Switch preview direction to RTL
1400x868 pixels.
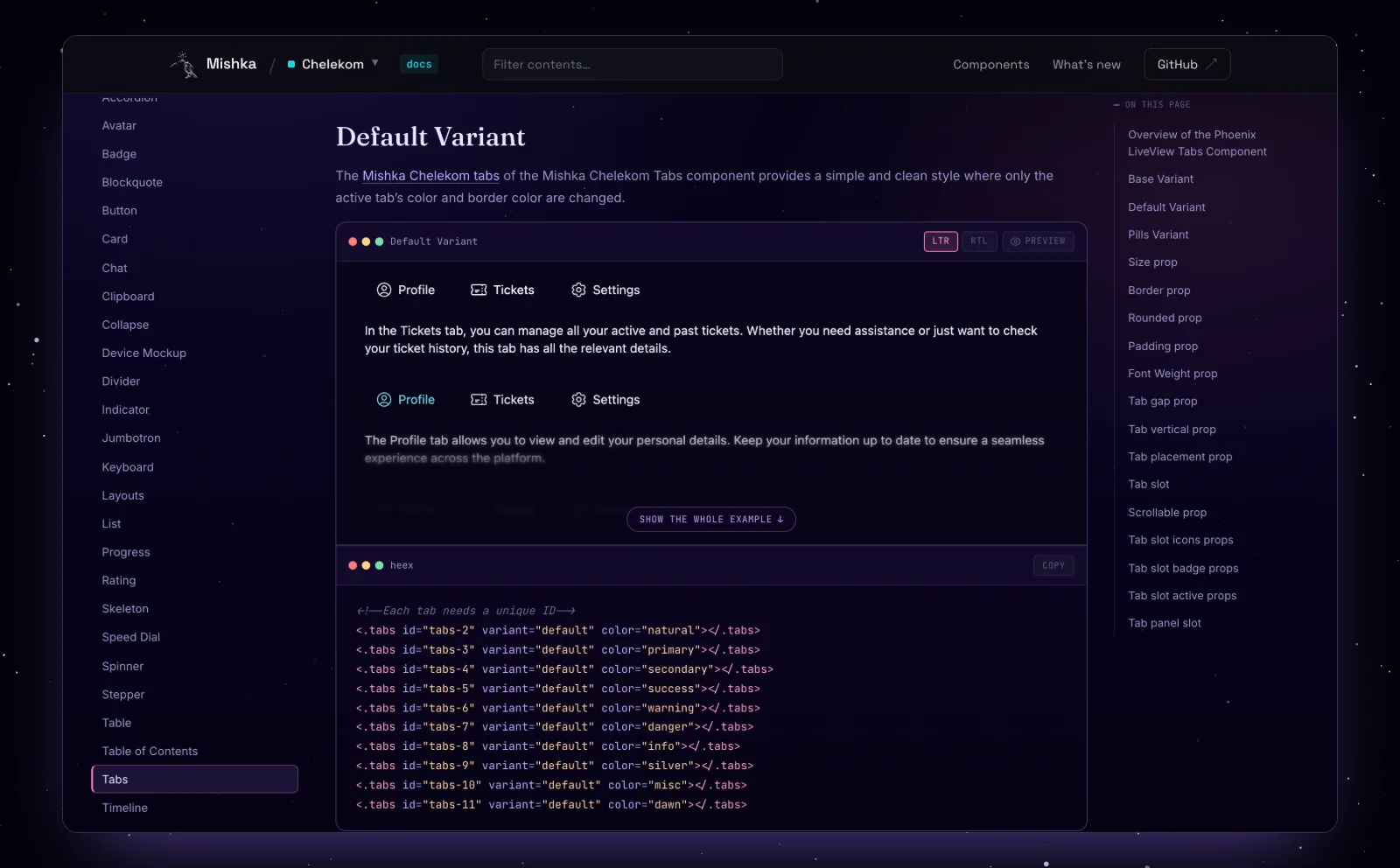click(x=979, y=241)
